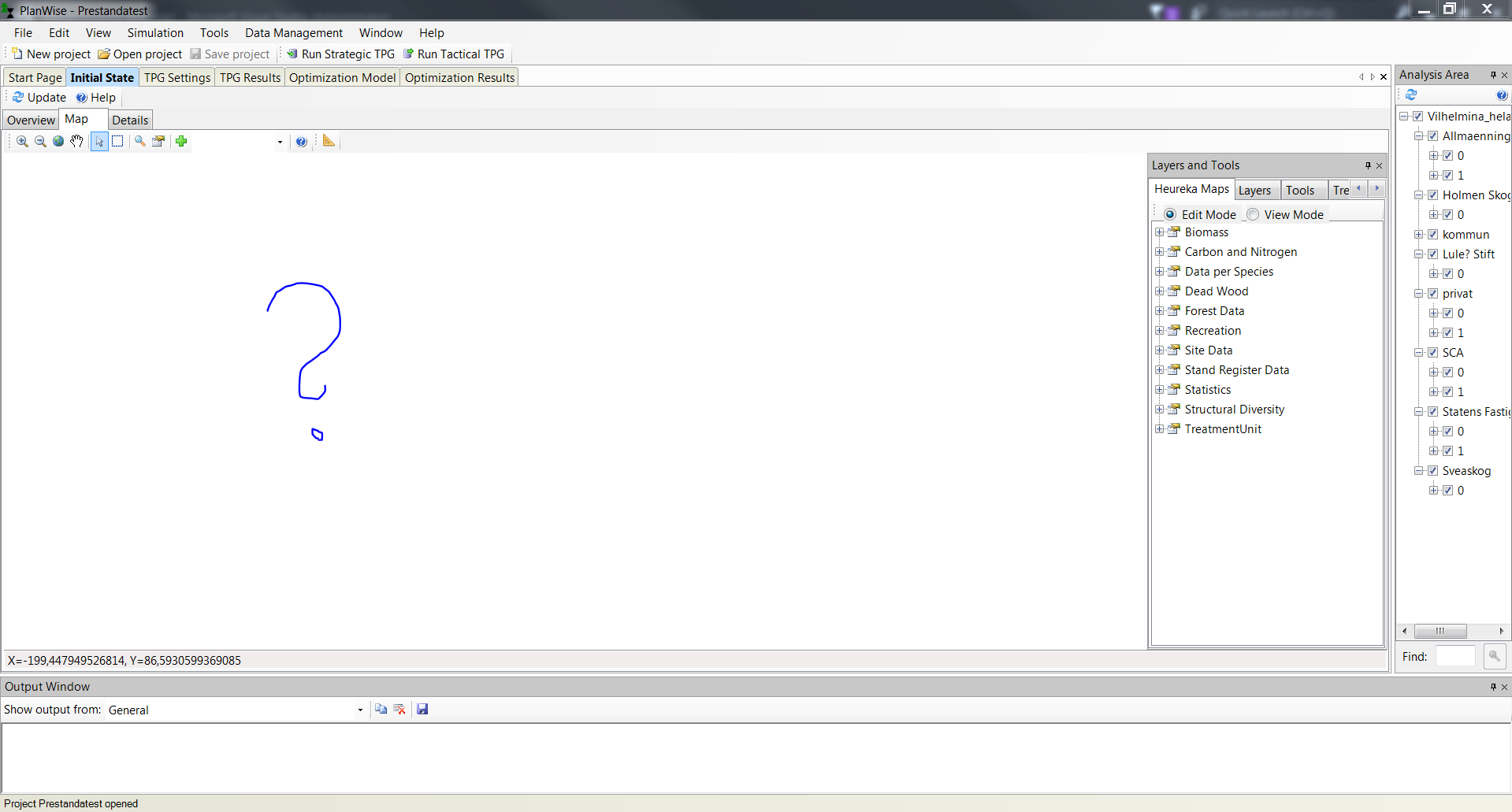Expand the Forest Data node

tap(1159, 311)
